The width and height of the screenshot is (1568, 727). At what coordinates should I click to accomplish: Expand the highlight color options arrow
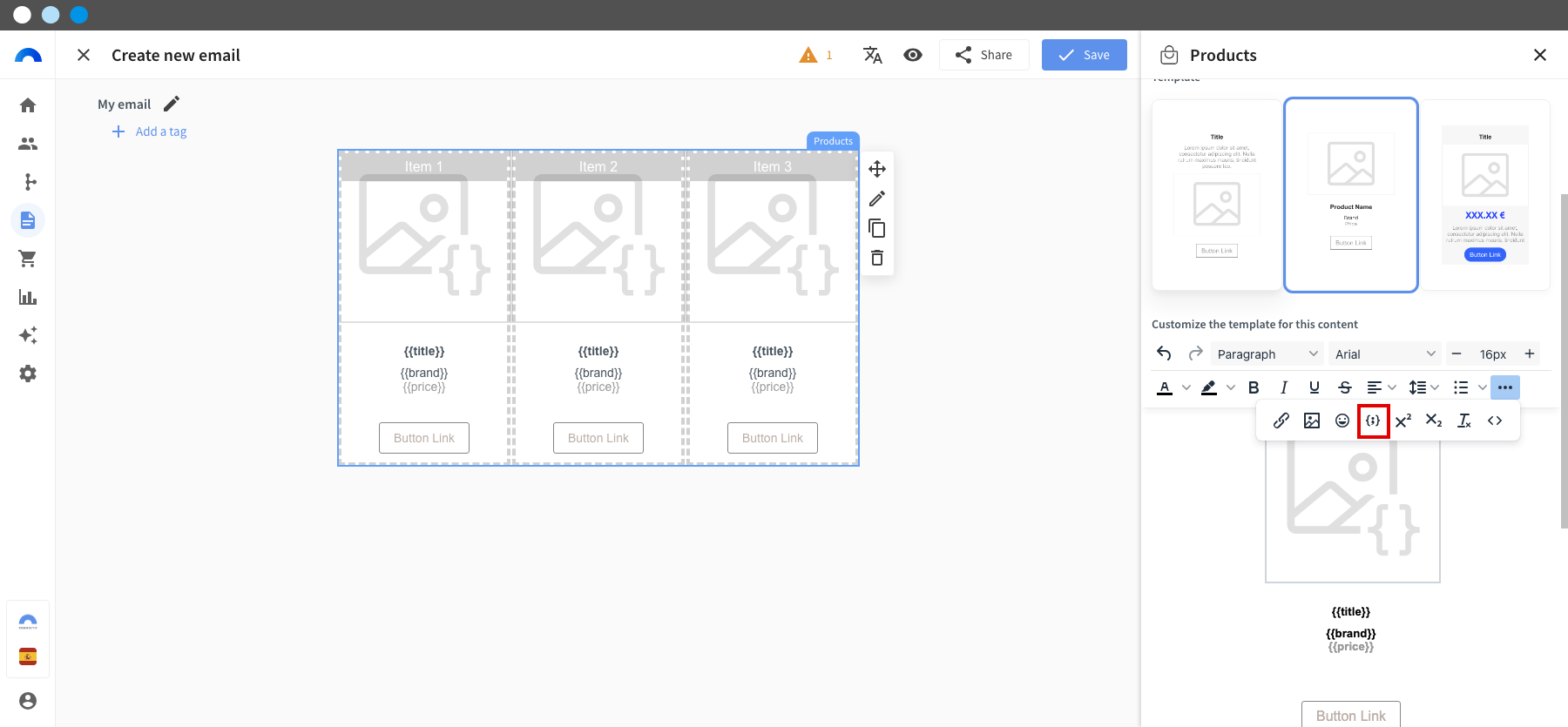click(1231, 387)
